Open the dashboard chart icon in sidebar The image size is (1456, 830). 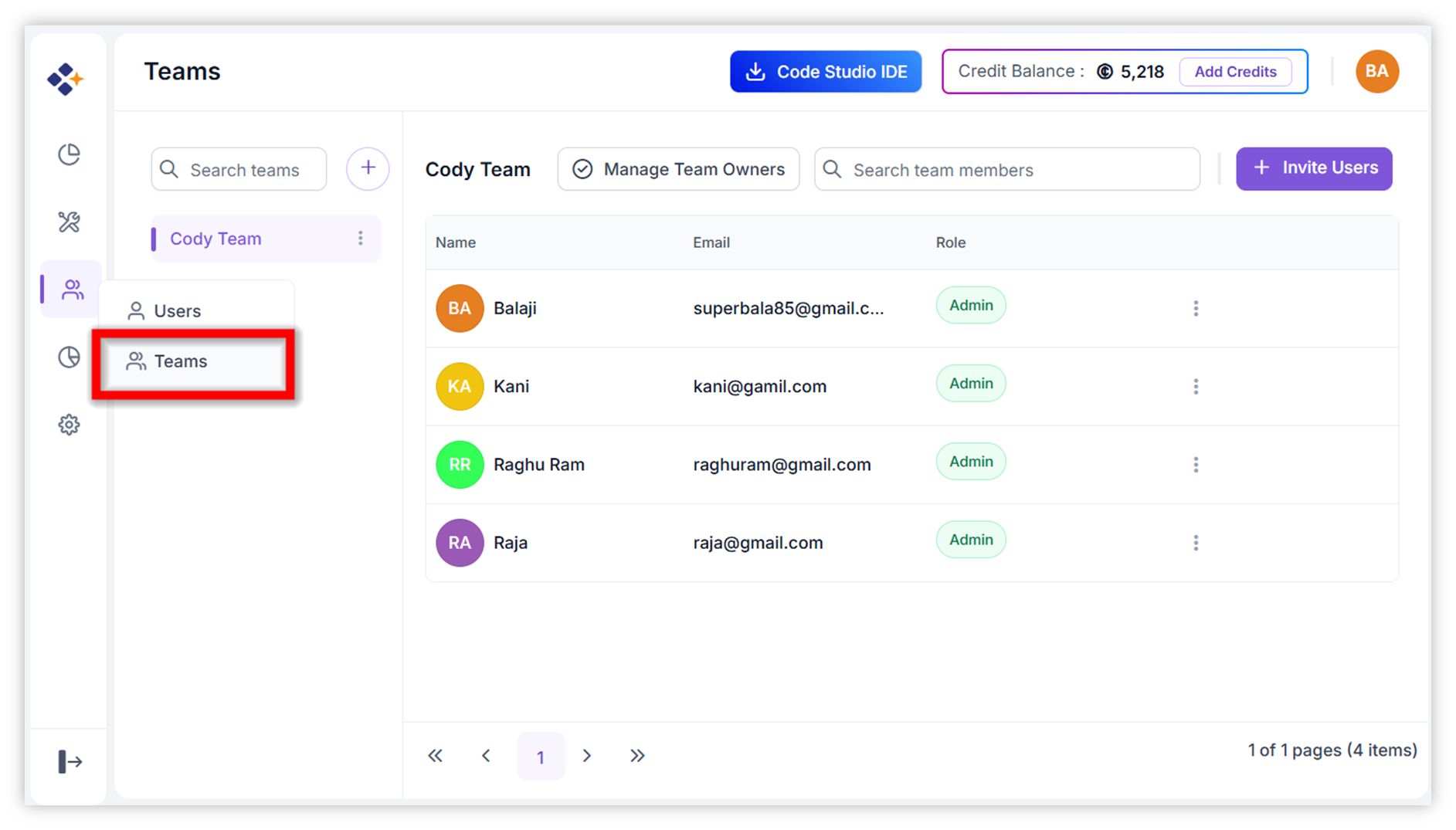(70, 154)
